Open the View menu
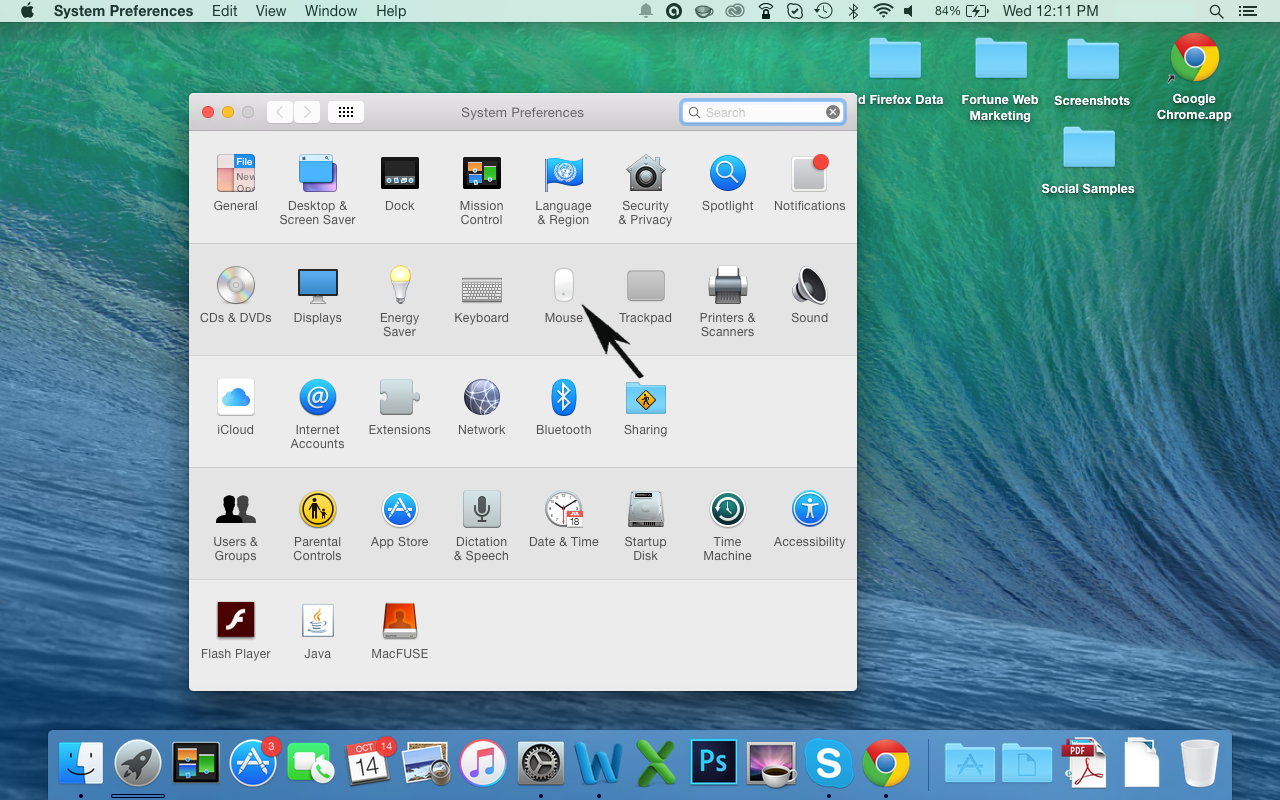Screen dimensions: 1280x800 [x=270, y=11]
